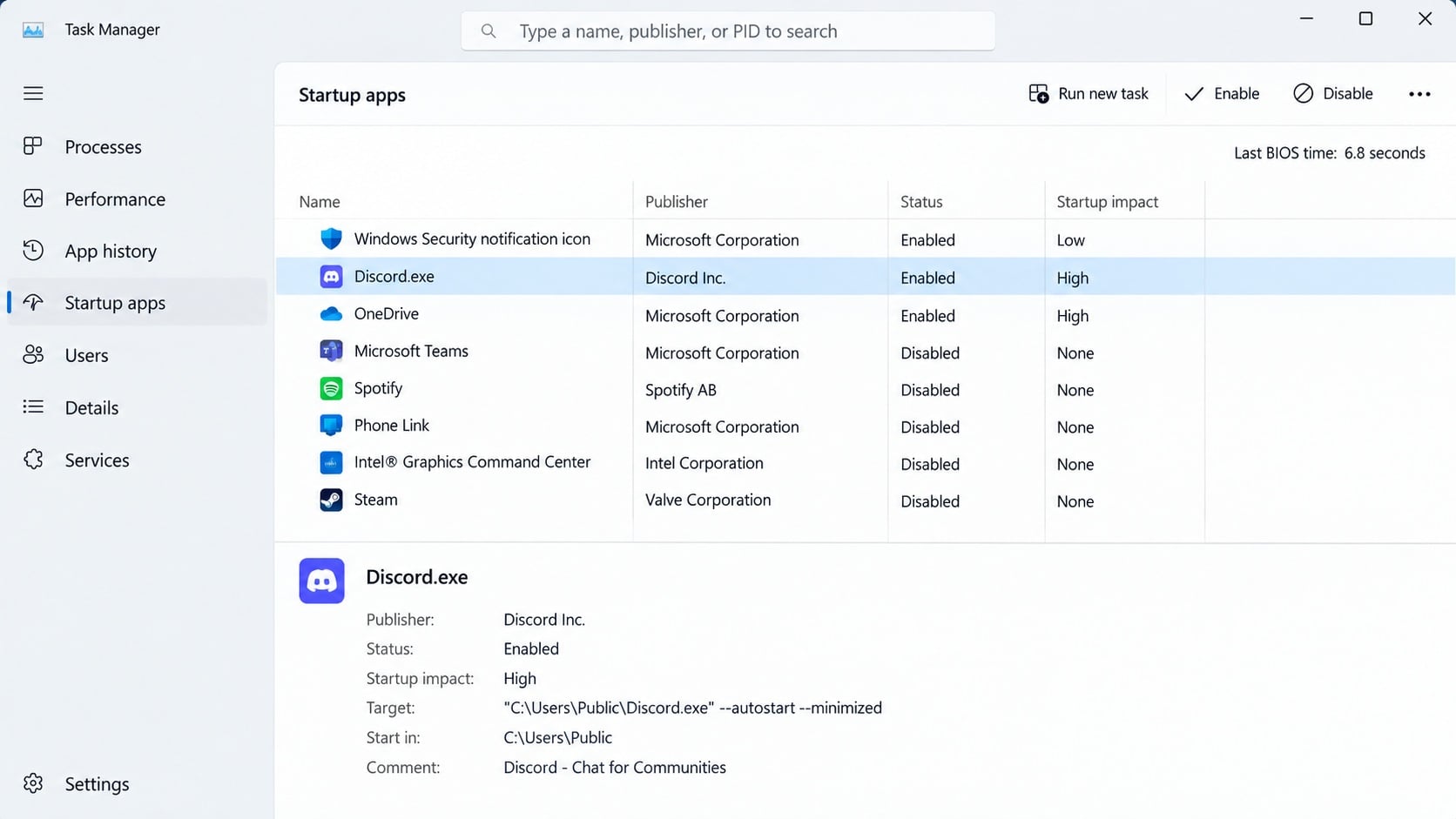This screenshot has width=1456, height=819.
Task: Click the Discord - Chat for Communities comment
Action: coord(615,767)
